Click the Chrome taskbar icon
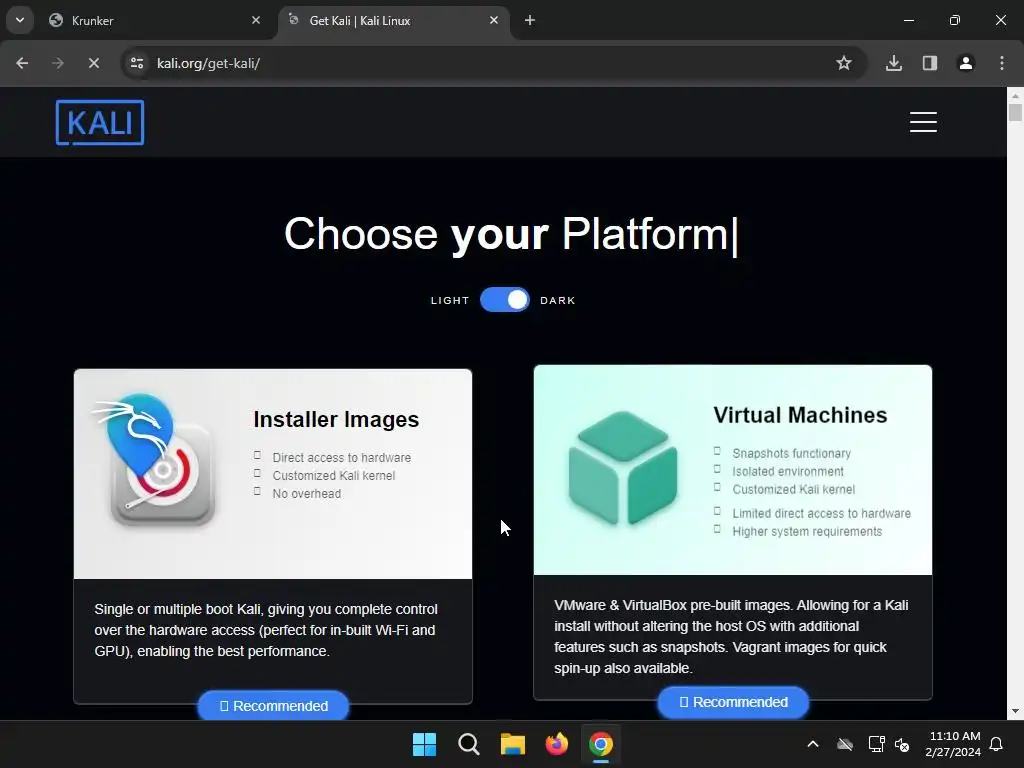 pos(601,744)
